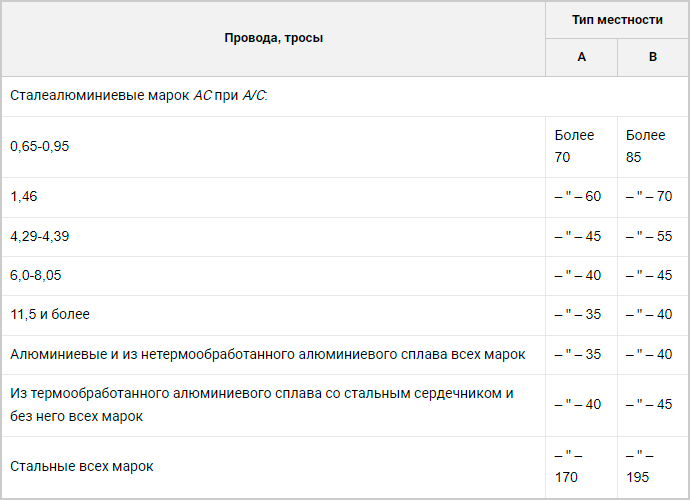Select the 'Тип местности' header cell
This screenshot has width=690, height=500.
pyautogui.click(x=617, y=20)
